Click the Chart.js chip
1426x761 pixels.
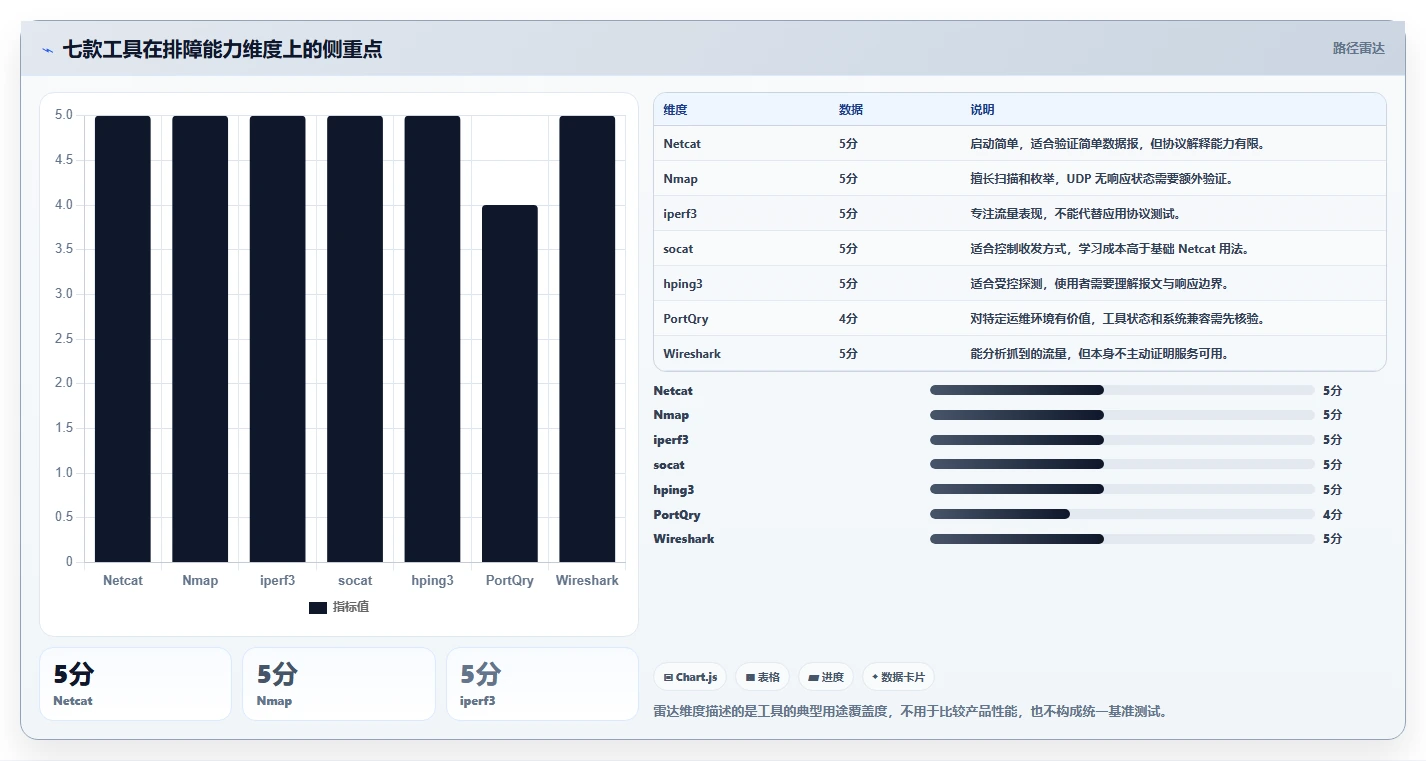(x=690, y=677)
